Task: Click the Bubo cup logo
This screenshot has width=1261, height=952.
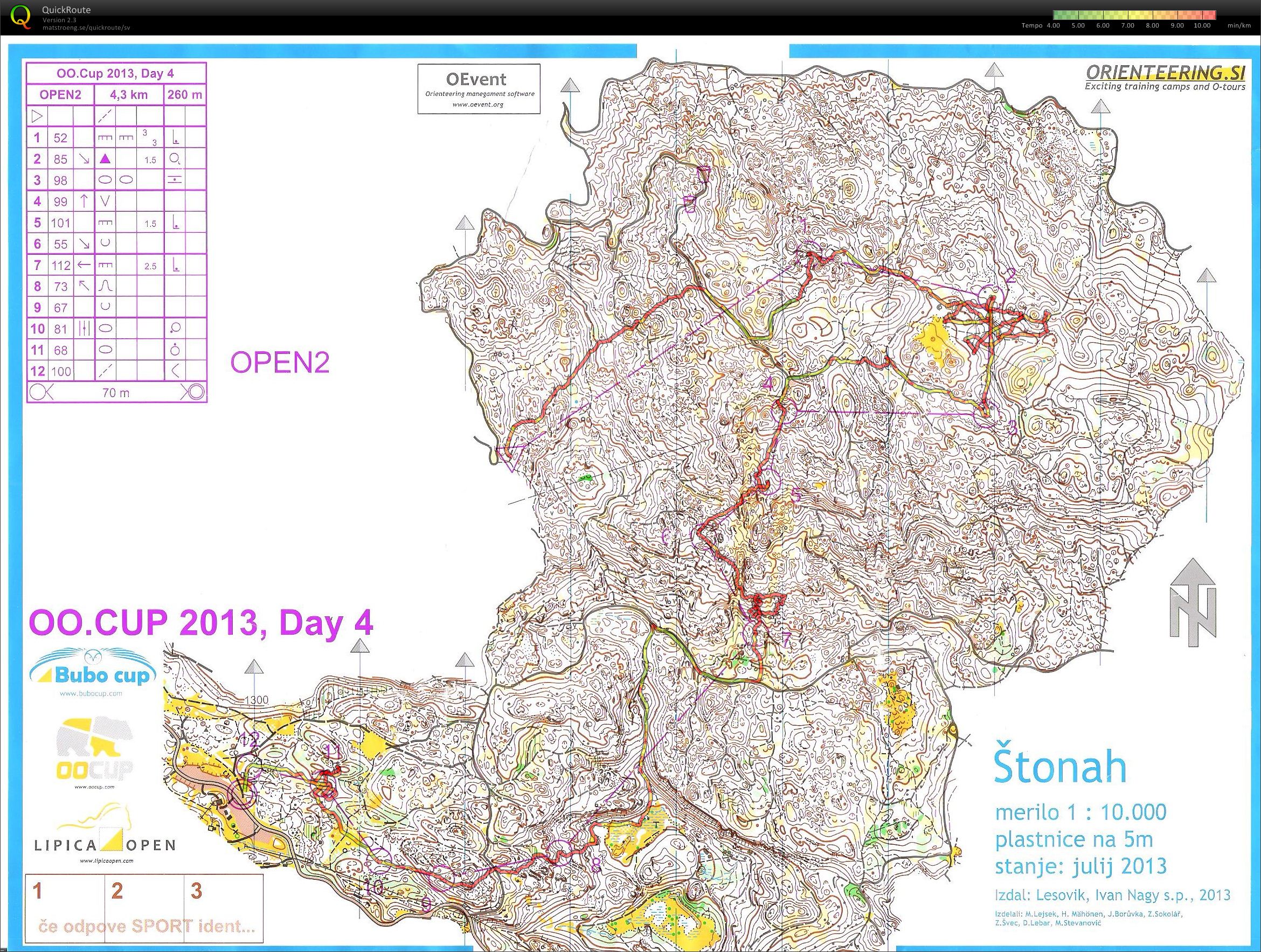Action: point(92,668)
